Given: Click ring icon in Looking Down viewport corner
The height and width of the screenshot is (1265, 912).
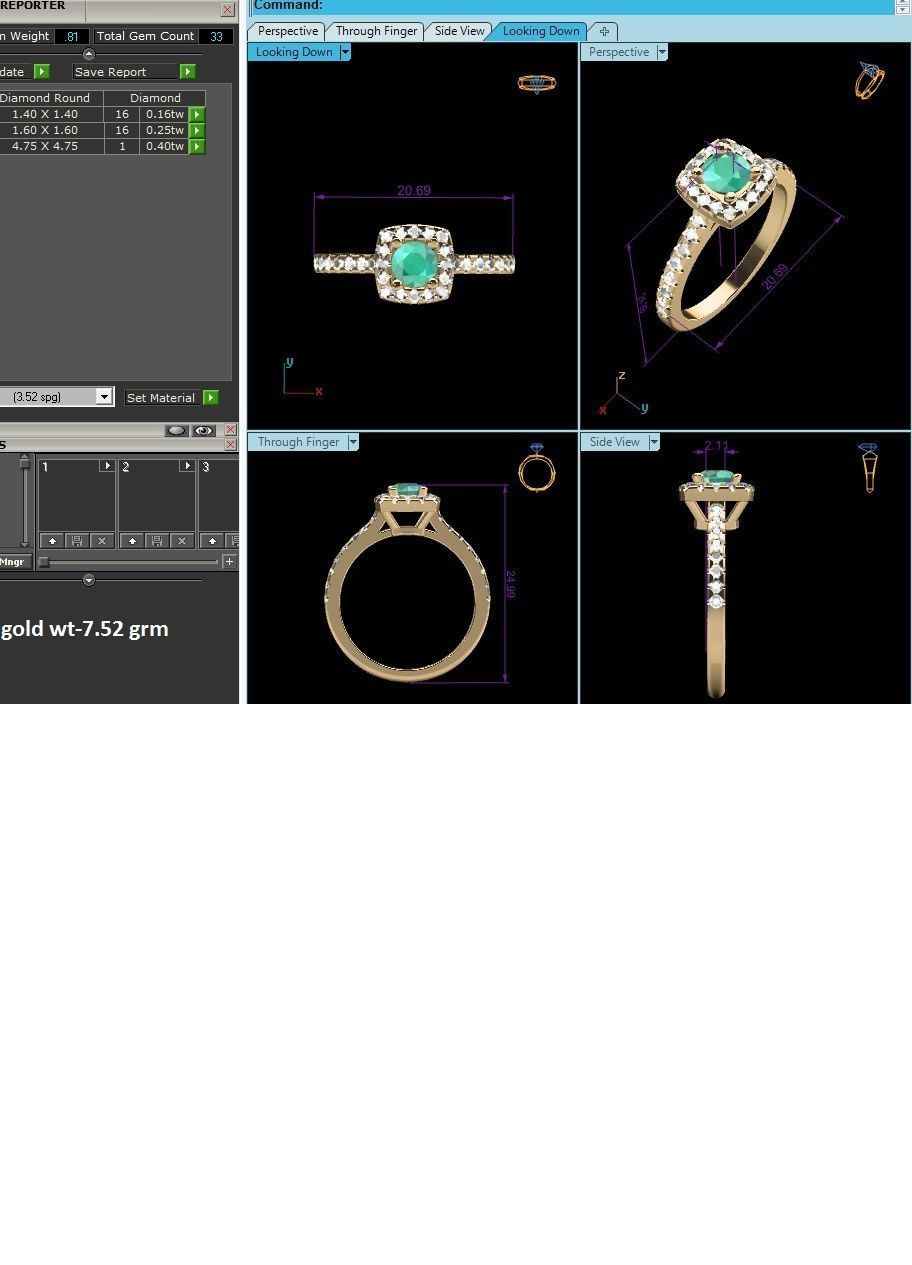Looking at the screenshot, I should click(537, 84).
